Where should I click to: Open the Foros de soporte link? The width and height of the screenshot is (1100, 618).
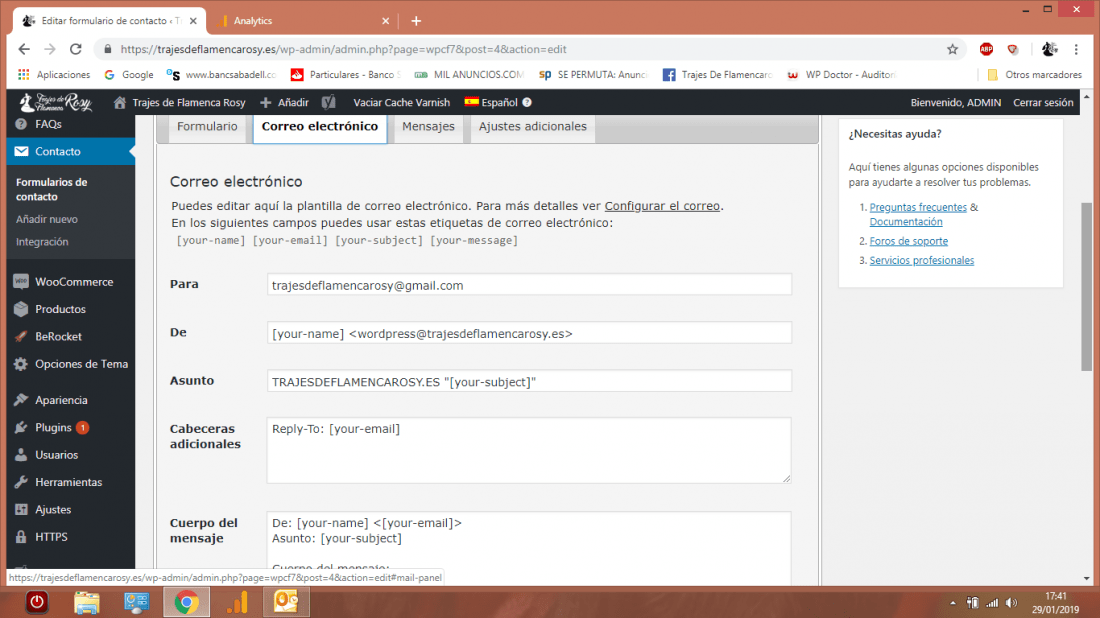pos(908,241)
